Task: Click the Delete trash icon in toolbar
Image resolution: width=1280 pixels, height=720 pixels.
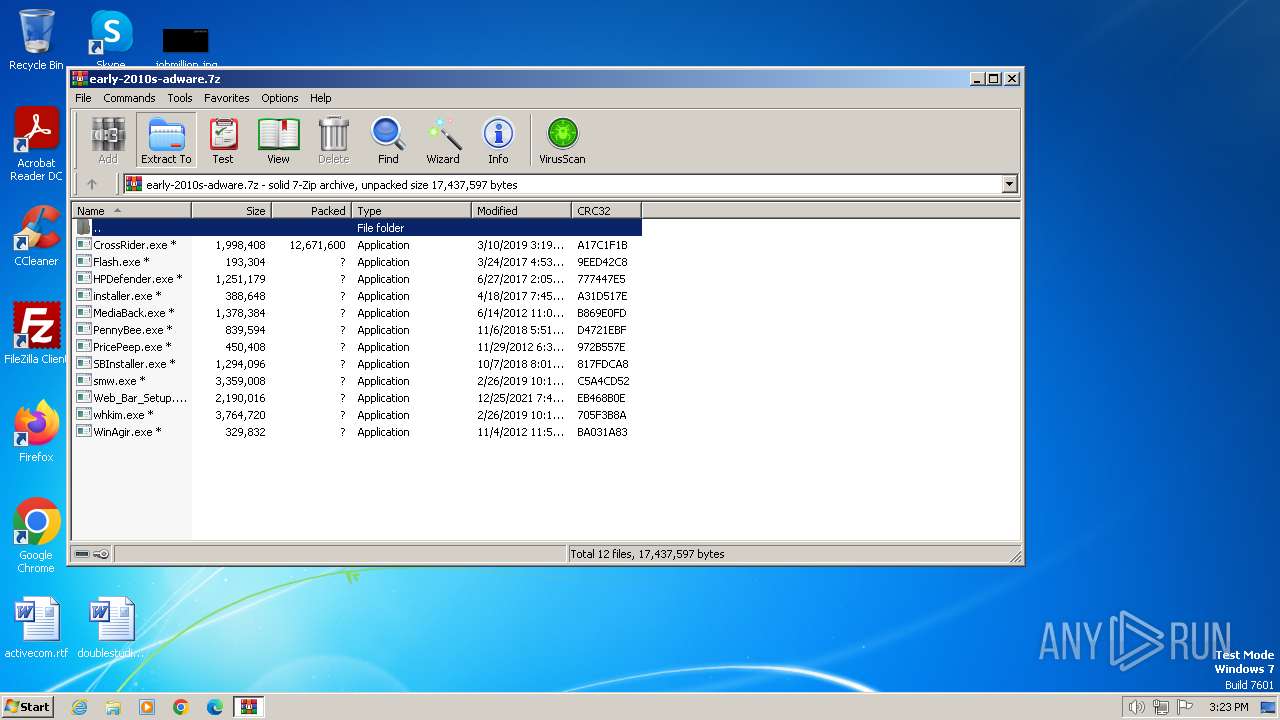Action: click(x=333, y=140)
